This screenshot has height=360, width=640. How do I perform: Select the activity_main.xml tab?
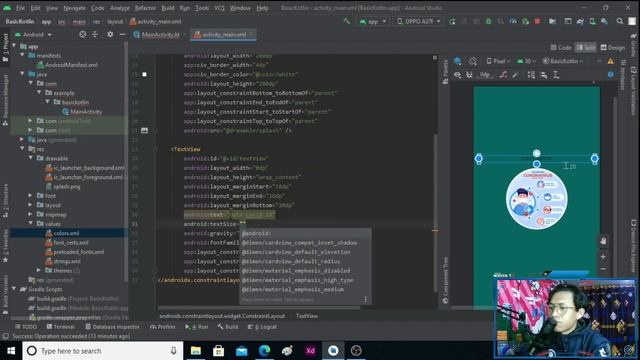pos(222,35)
